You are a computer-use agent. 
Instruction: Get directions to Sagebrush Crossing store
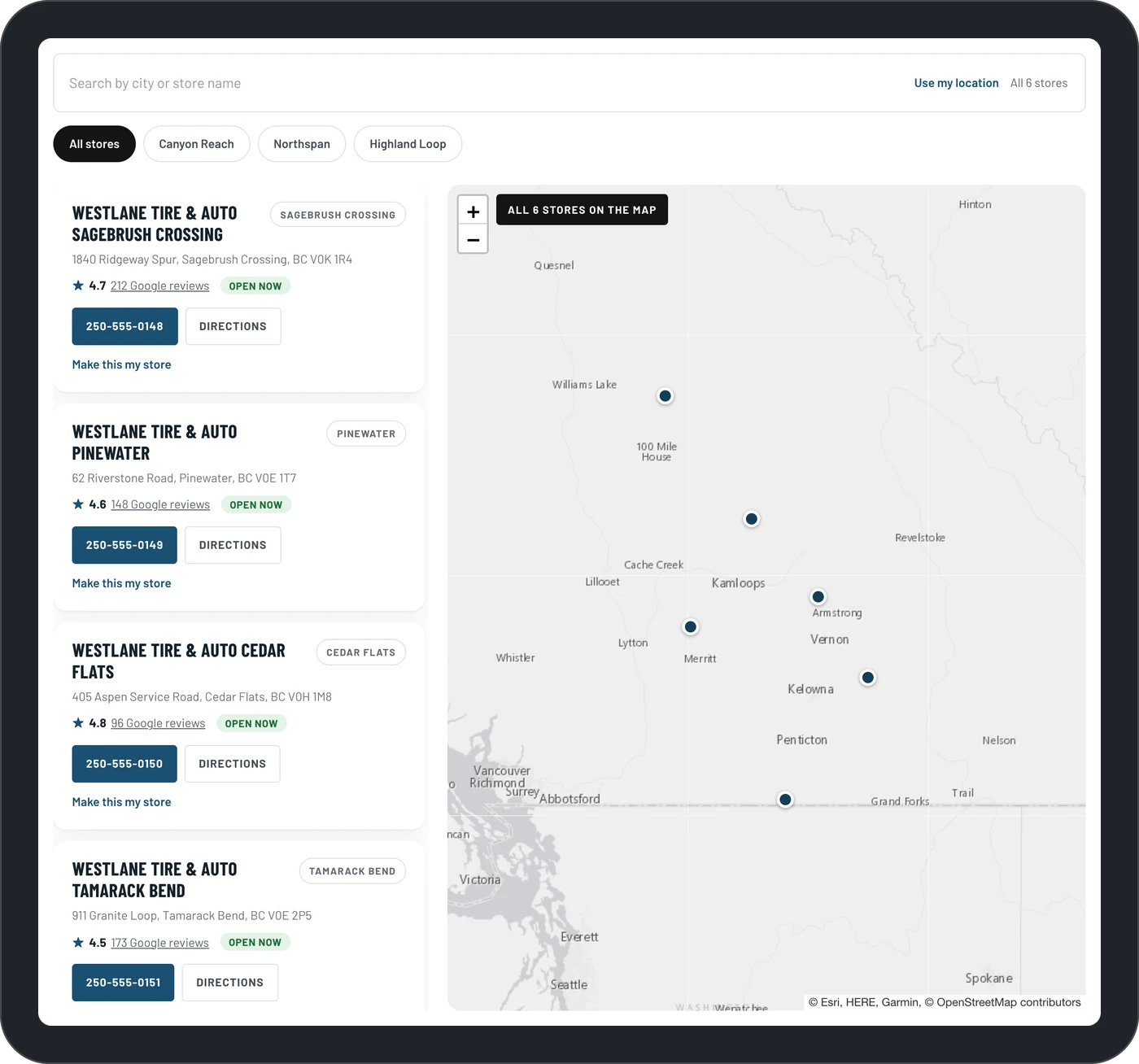(233, 326)
